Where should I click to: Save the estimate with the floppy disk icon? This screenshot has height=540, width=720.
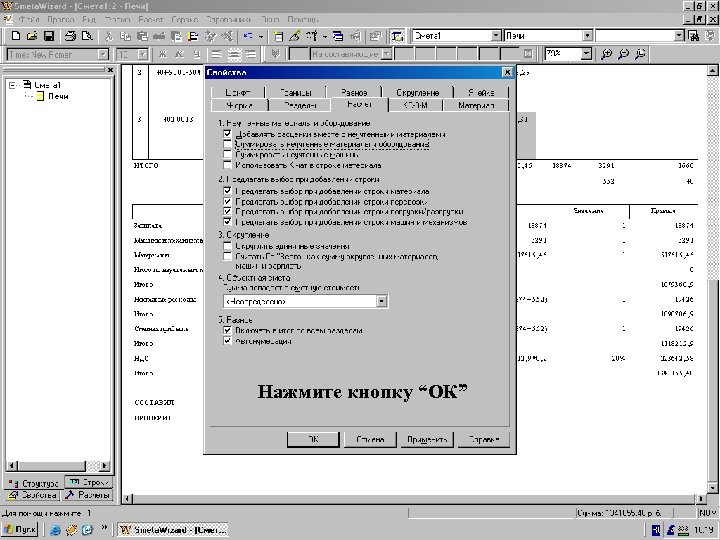[49, 36]
